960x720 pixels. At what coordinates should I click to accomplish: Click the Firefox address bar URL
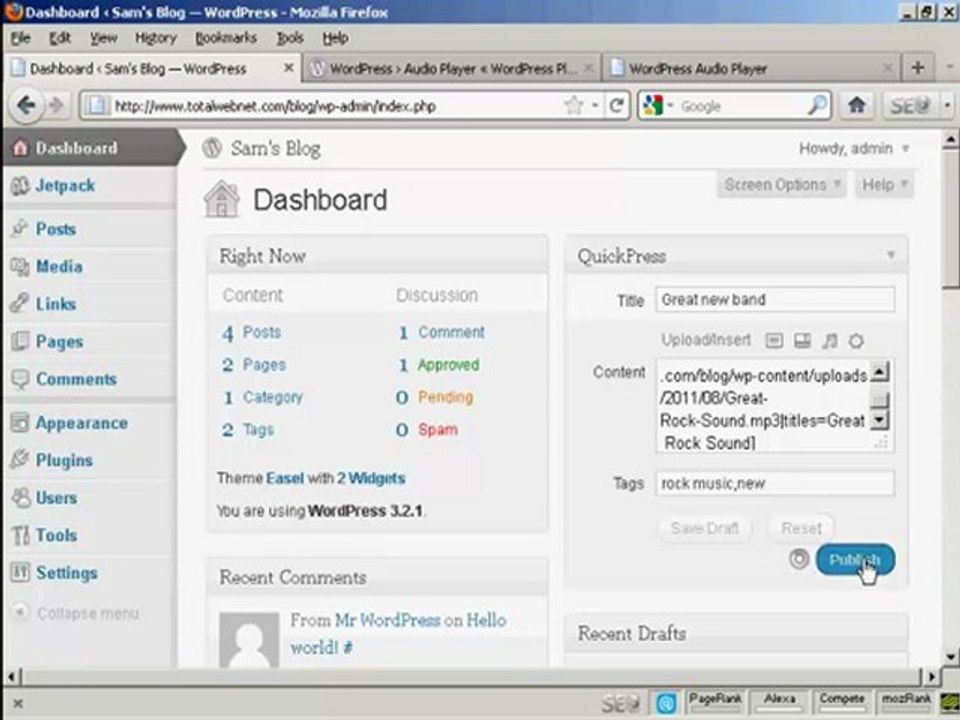pyautogui.click(x=276, y=106)
